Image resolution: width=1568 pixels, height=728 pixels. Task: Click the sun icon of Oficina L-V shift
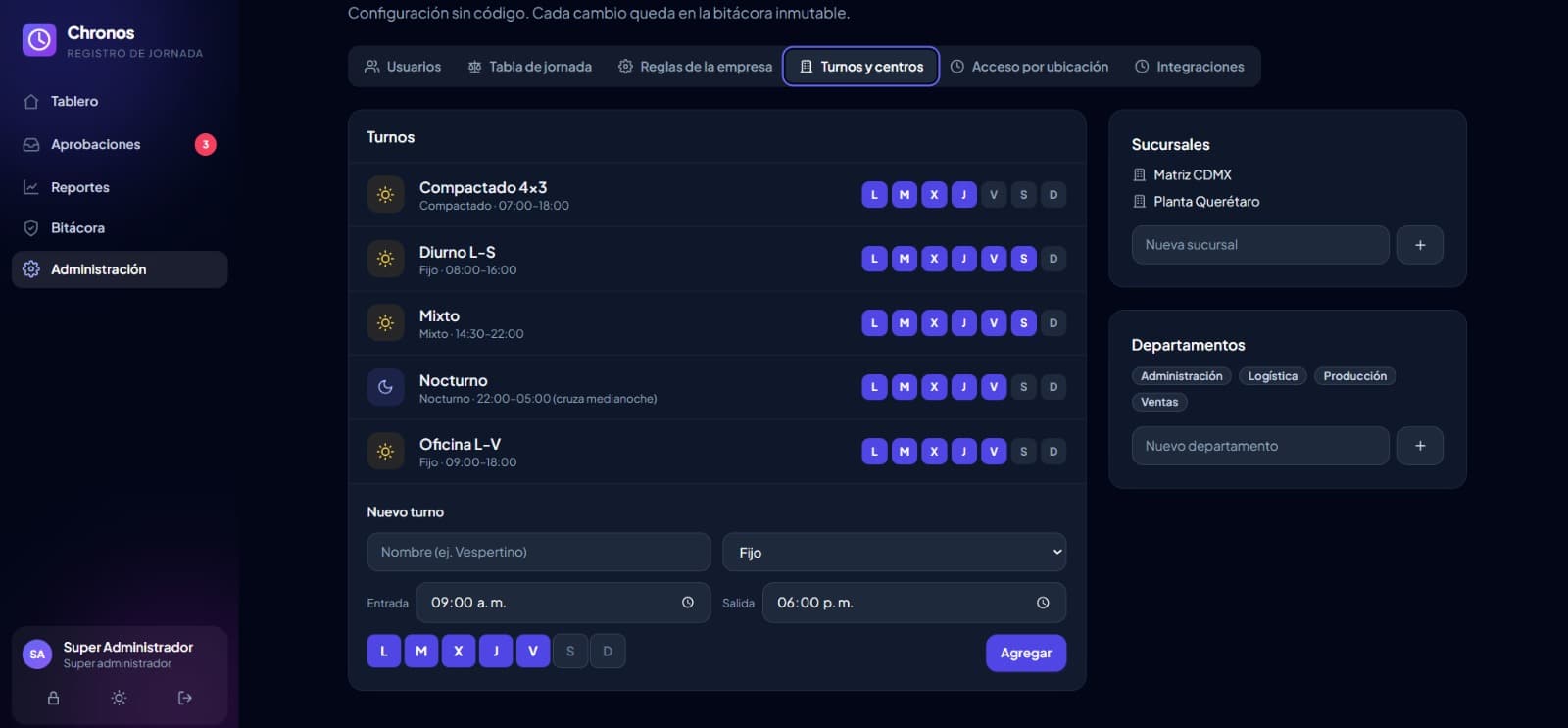[385, 452]
